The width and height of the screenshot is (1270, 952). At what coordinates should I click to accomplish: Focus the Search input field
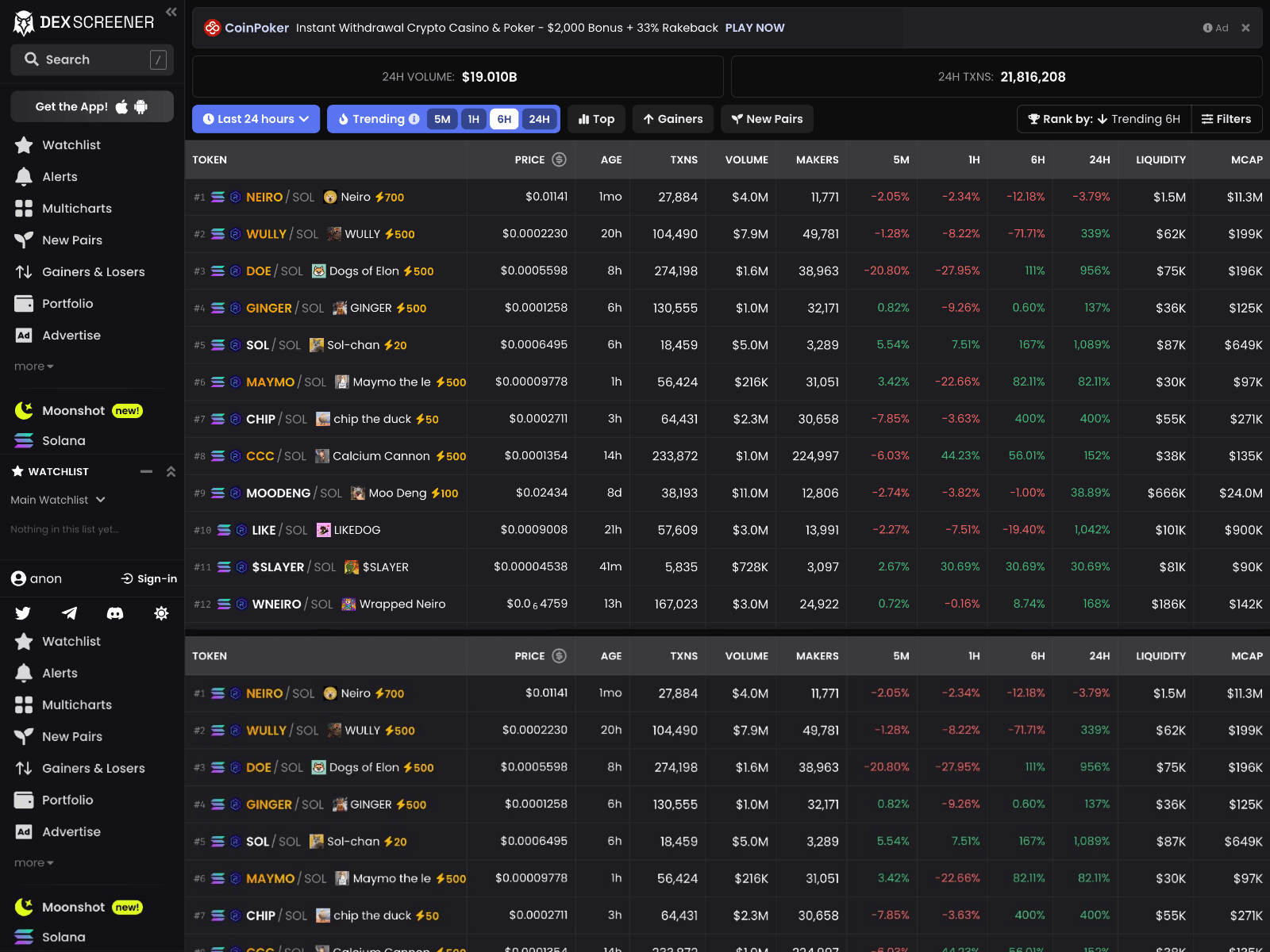pyautogui.click(x=92, y=59)
